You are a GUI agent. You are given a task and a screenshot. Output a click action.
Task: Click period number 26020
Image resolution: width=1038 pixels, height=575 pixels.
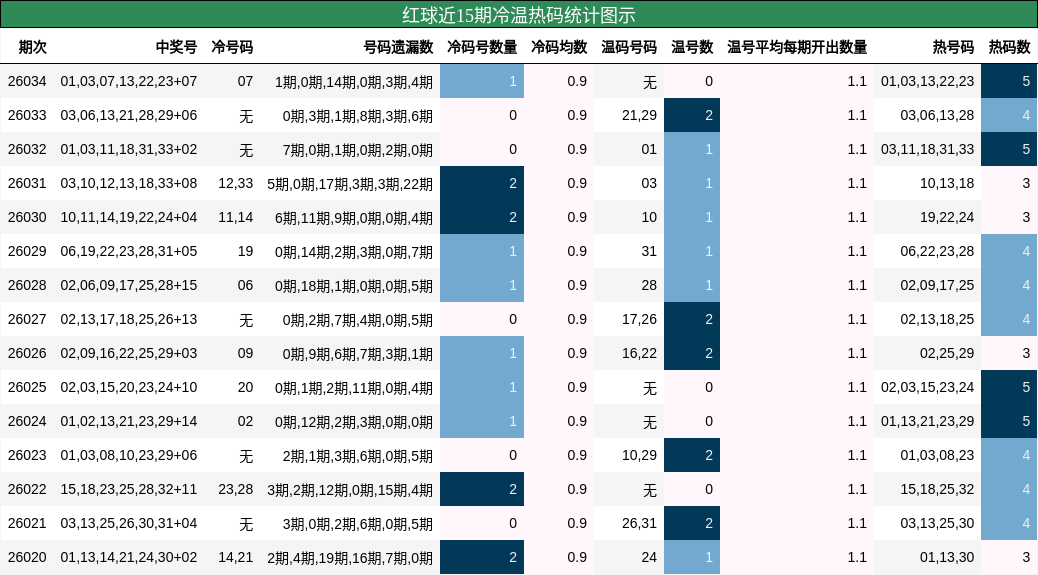pyautogui.click(x=27, y=557)
